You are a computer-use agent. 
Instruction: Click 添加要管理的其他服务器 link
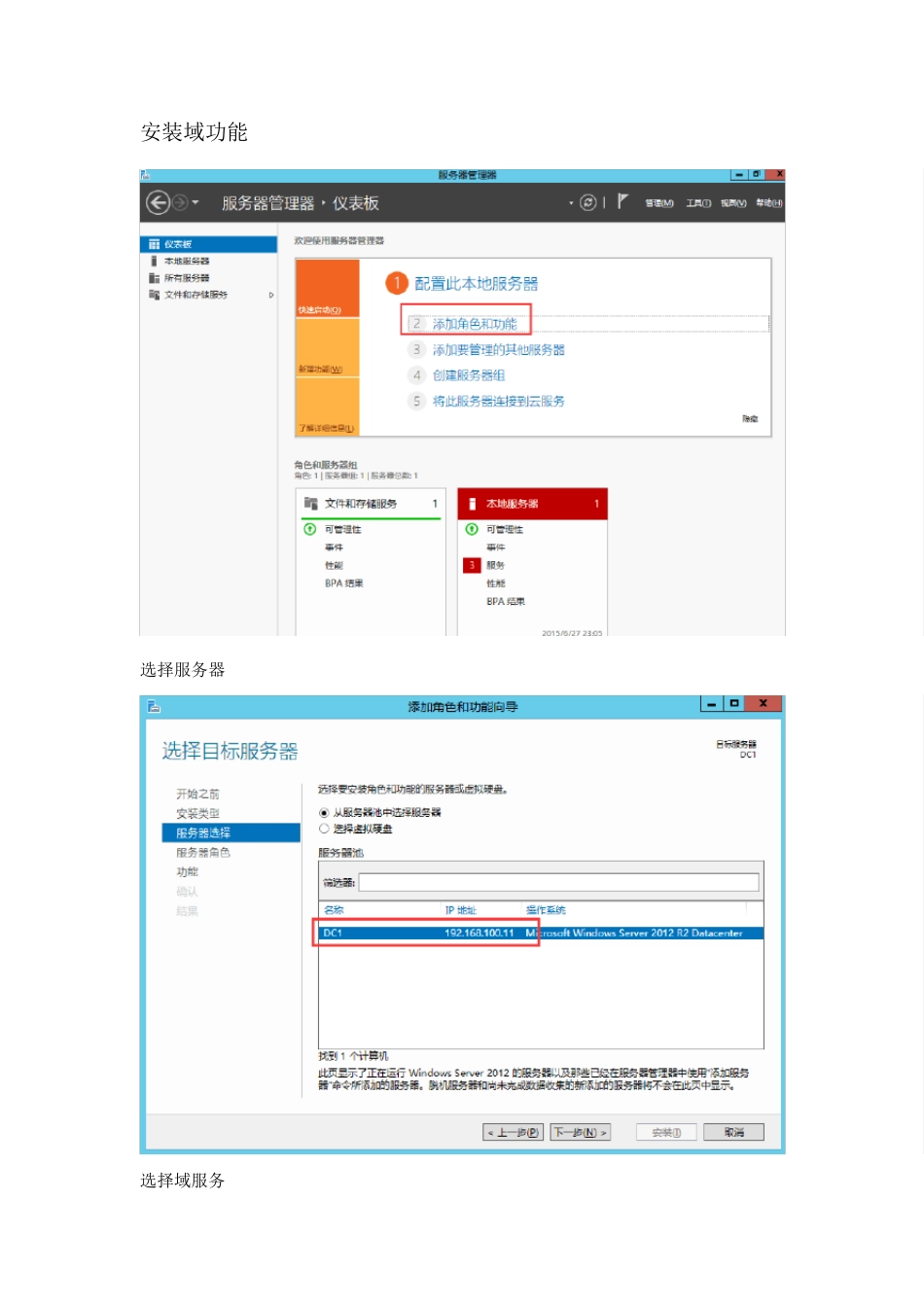[x=498, y=349]
